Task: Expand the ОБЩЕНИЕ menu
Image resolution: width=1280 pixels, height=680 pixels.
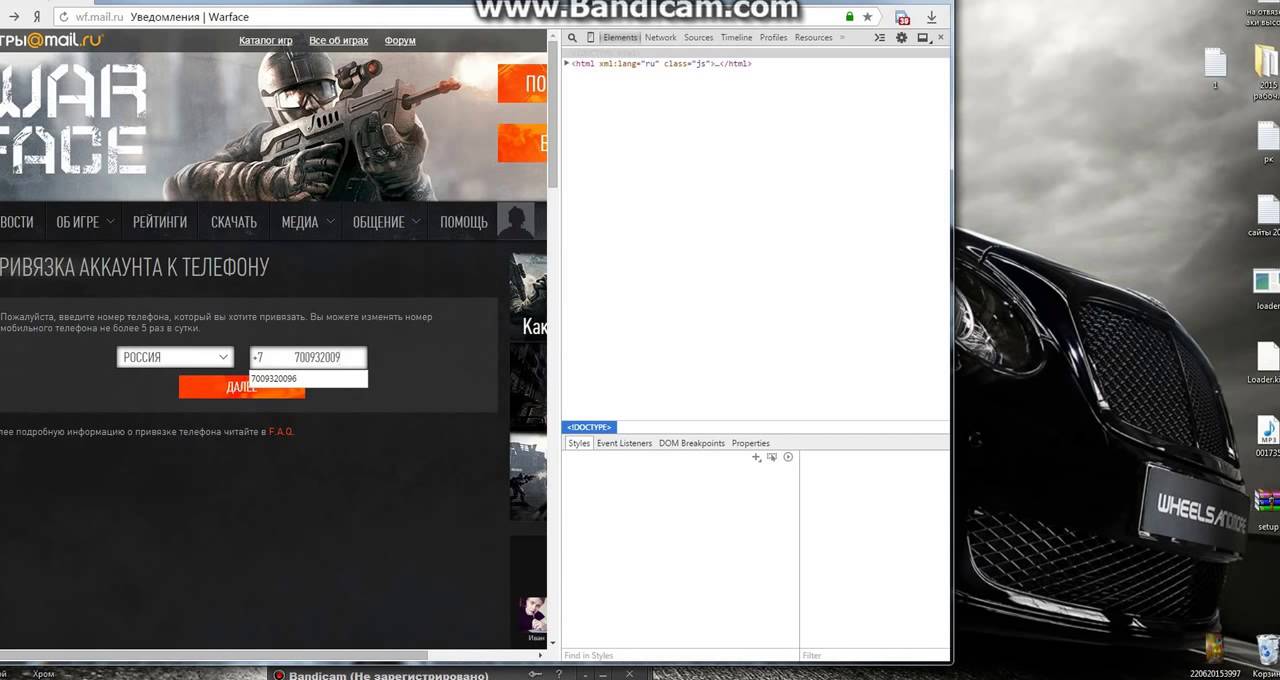Action: click(386, 222)
